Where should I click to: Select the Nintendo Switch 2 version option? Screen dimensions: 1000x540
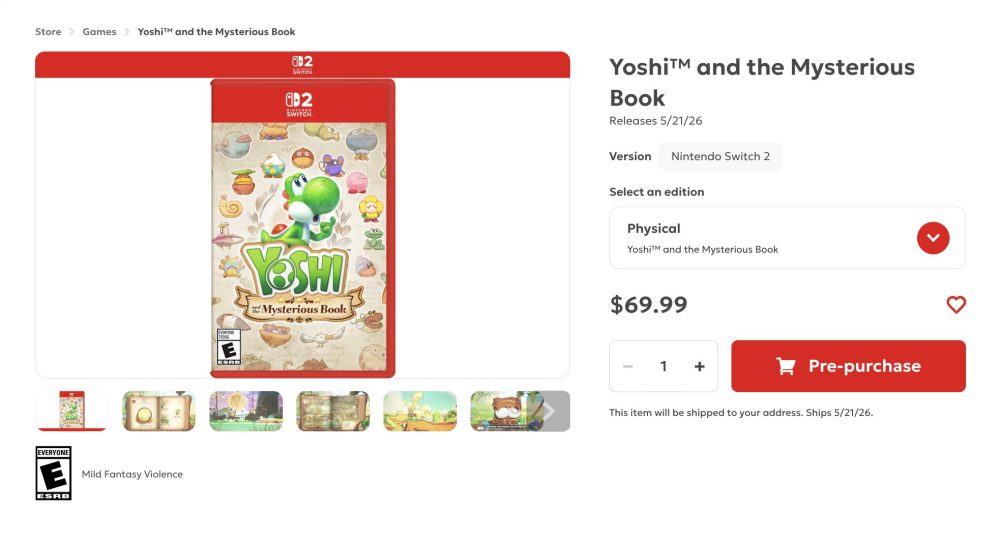pyautogui.click(x=720, y=156)
